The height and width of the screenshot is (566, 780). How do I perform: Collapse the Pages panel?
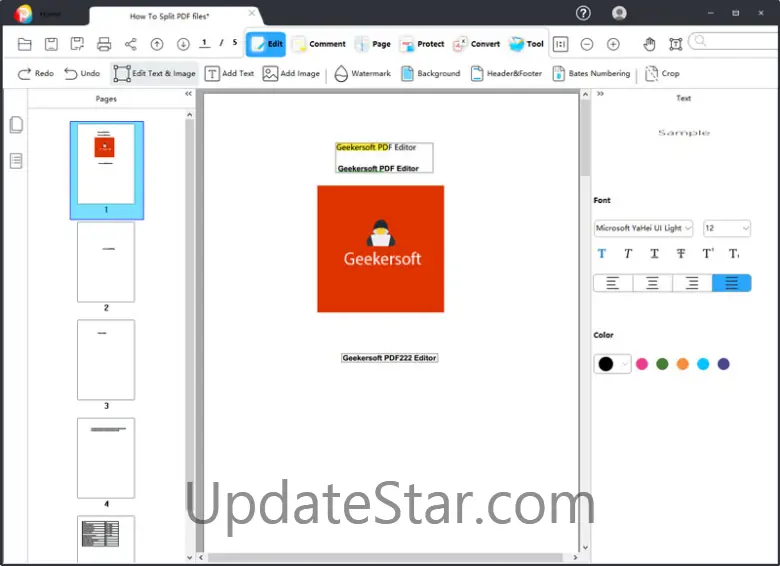[x=189, y=94]
